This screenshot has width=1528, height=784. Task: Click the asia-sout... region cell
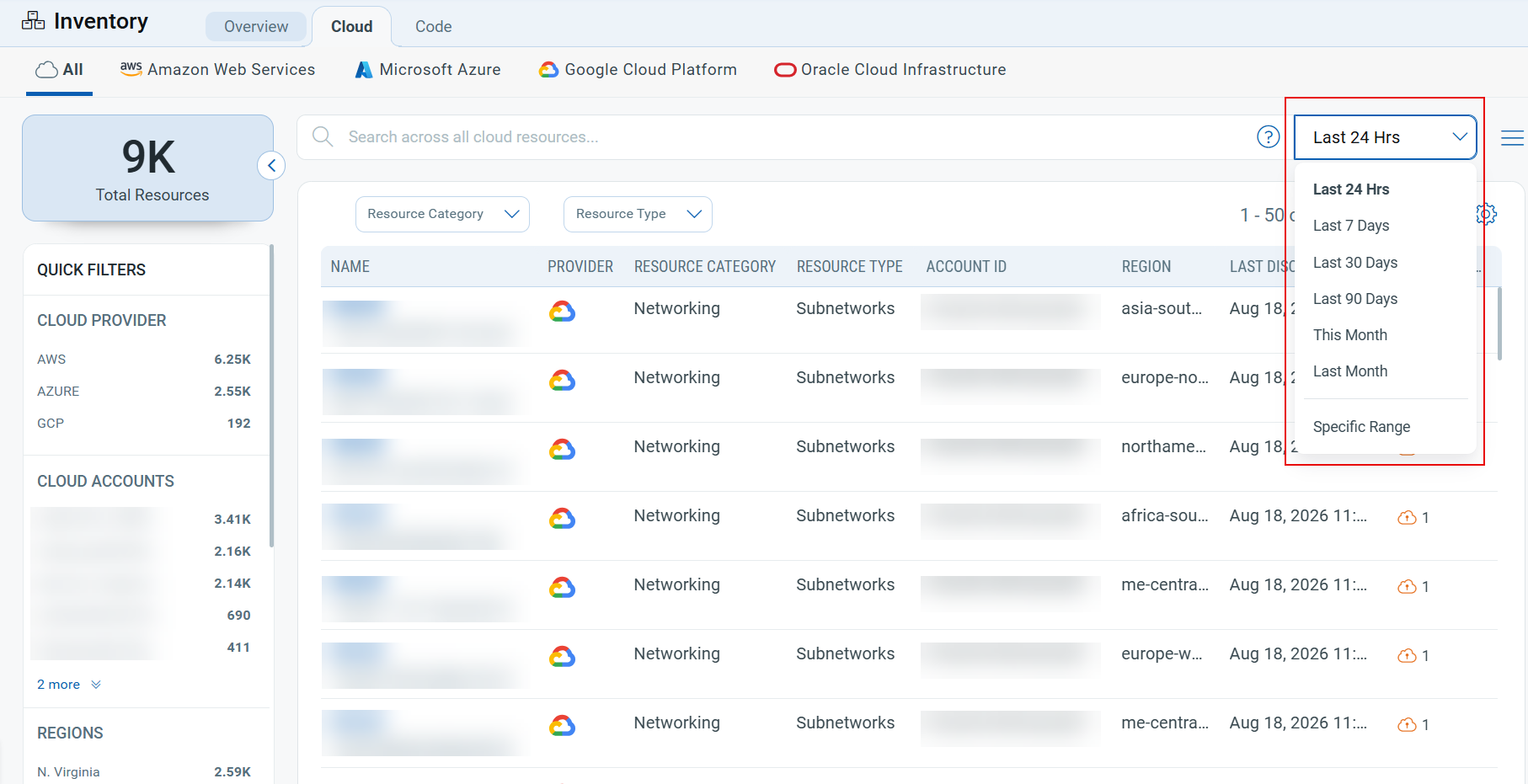tap(1162, 309)
